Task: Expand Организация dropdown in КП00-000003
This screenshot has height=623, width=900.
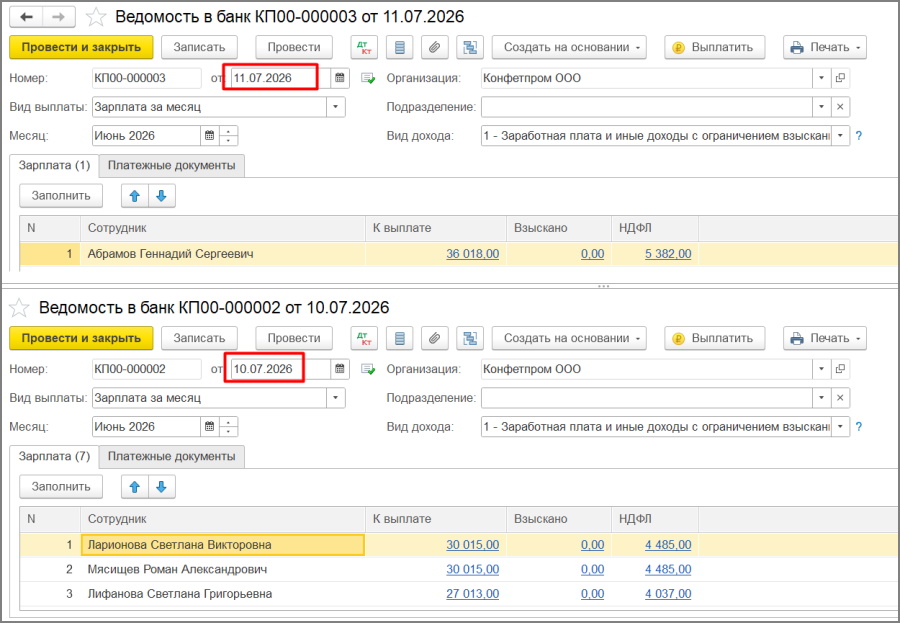Action: point(821,78)
